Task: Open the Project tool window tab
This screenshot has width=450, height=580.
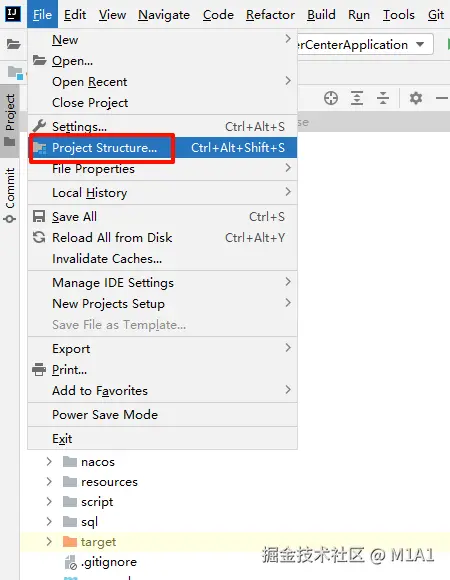Action: pos(10,120)
